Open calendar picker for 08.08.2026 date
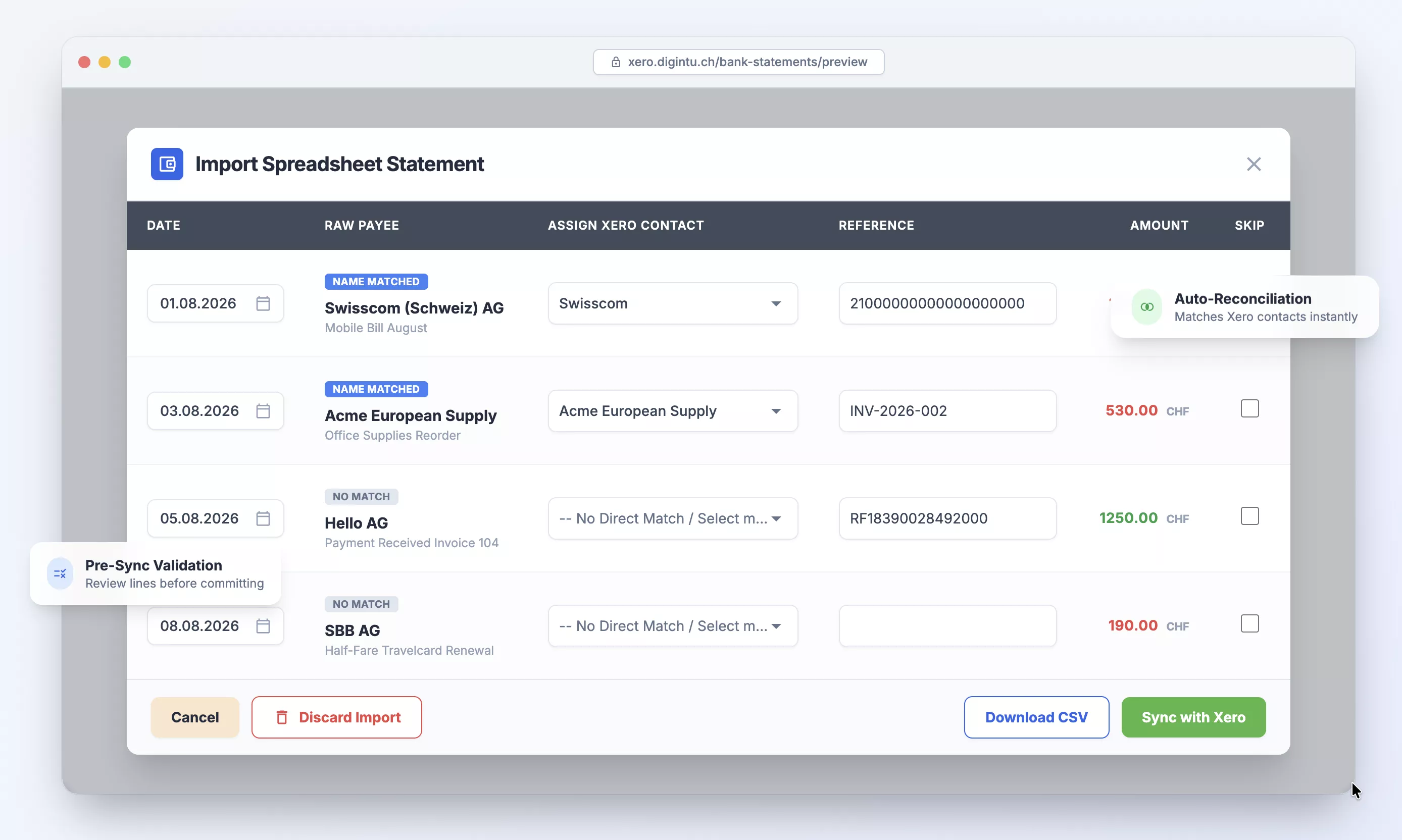Screen dimensions: 1402x840 coord(263,626)
